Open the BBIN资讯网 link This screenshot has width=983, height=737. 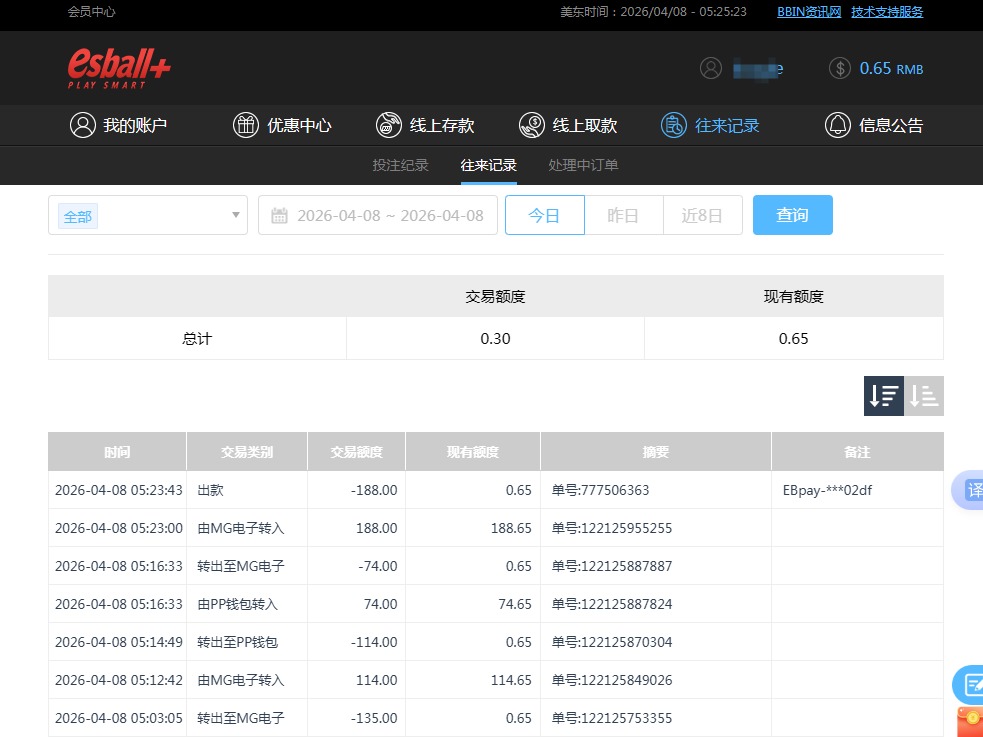(x=808, y=11)
